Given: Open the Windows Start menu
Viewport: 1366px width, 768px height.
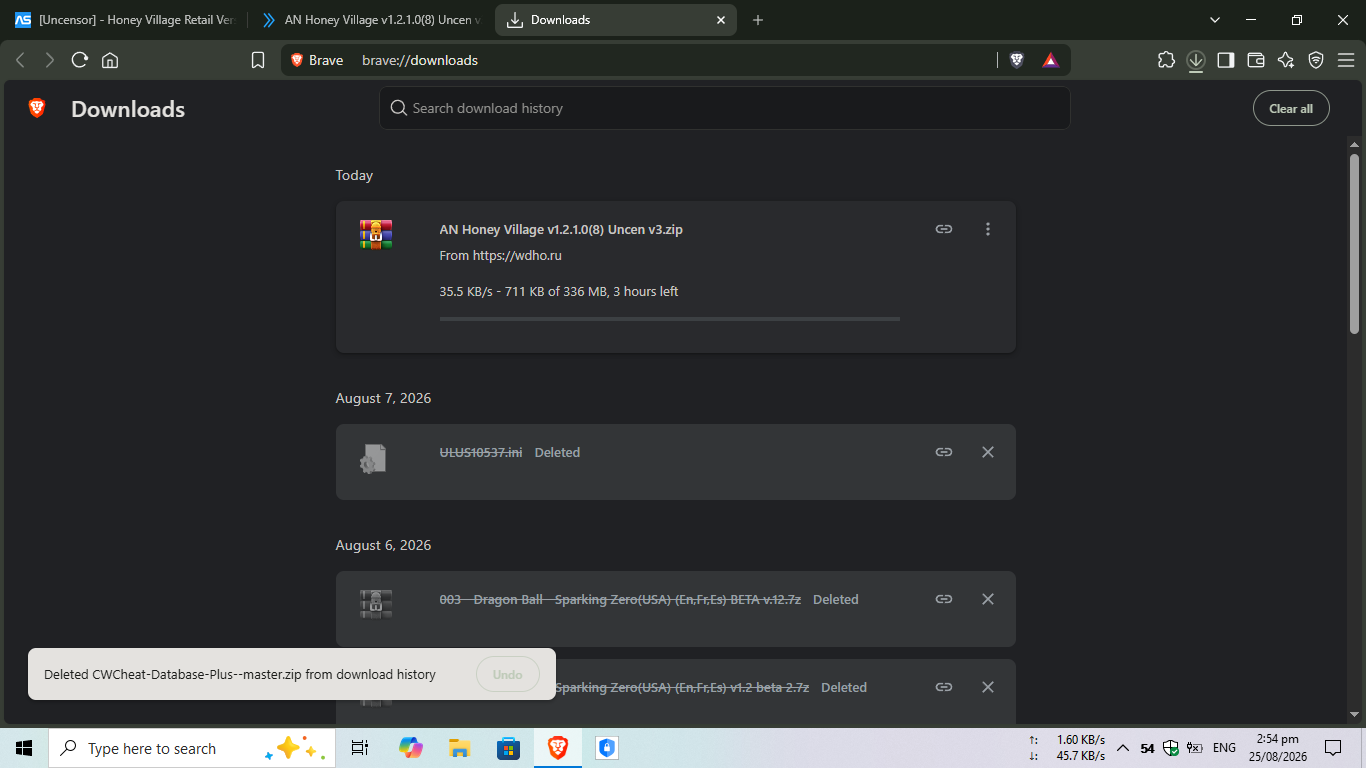Looking at the screenshot, I should click(24, 748).
